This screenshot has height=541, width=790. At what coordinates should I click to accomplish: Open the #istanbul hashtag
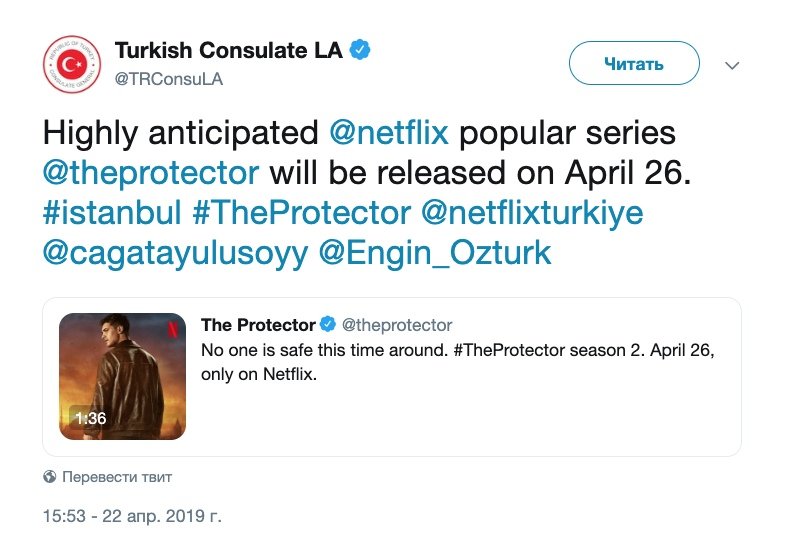tap(111, 211)
